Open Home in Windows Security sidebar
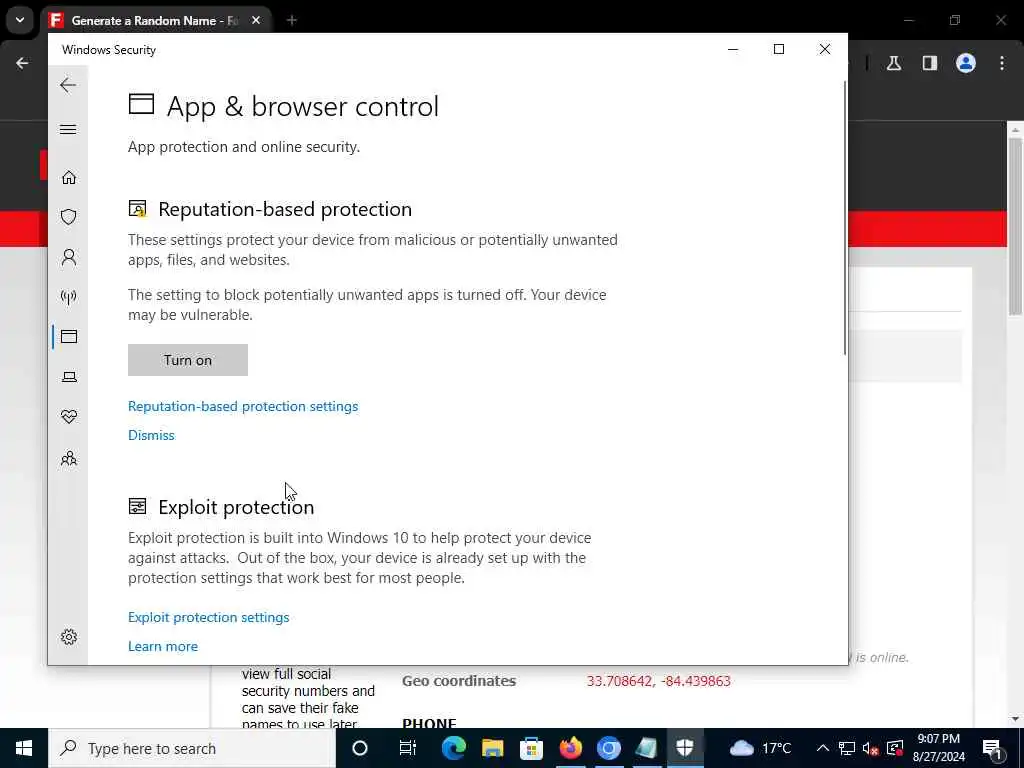 point(69,178)
